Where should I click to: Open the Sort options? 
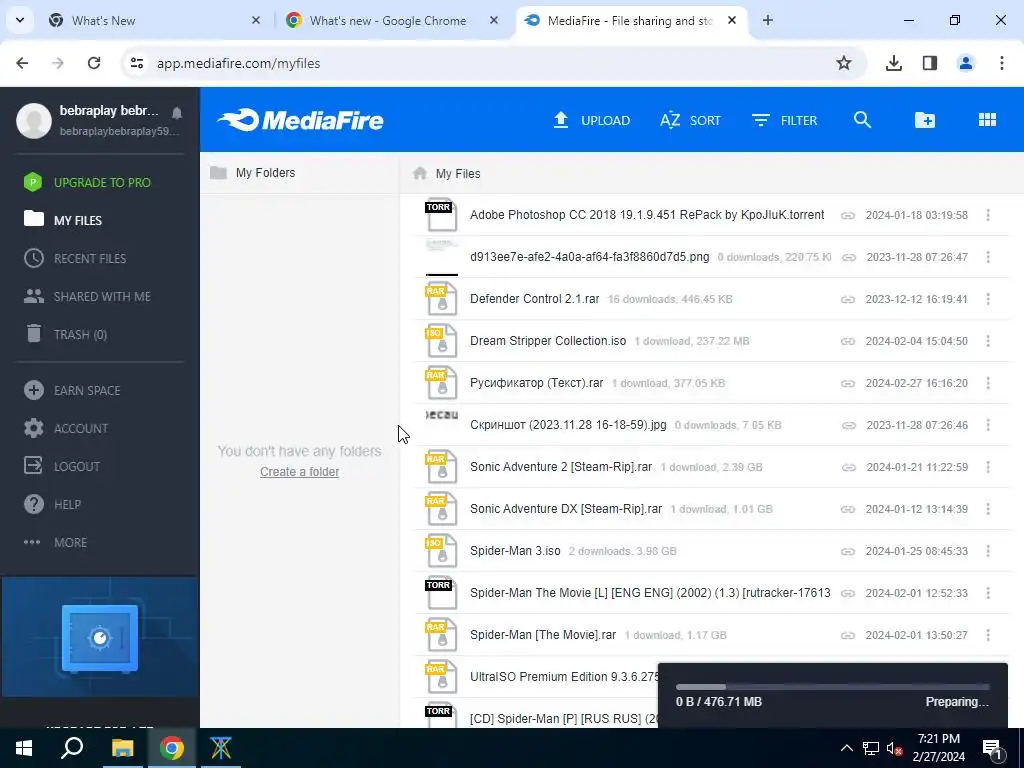coord(690,120)
